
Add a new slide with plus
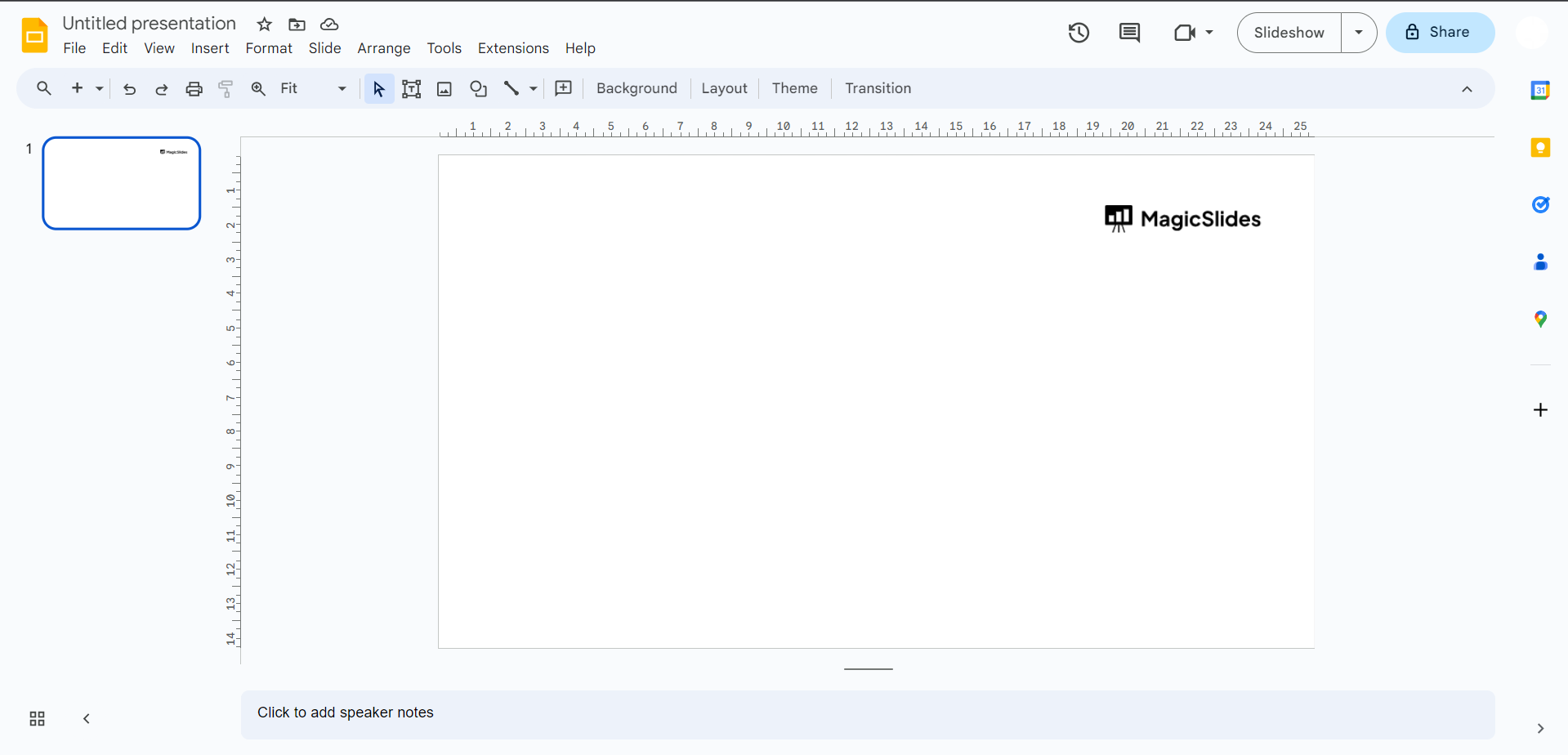click(x=78, y=88)
